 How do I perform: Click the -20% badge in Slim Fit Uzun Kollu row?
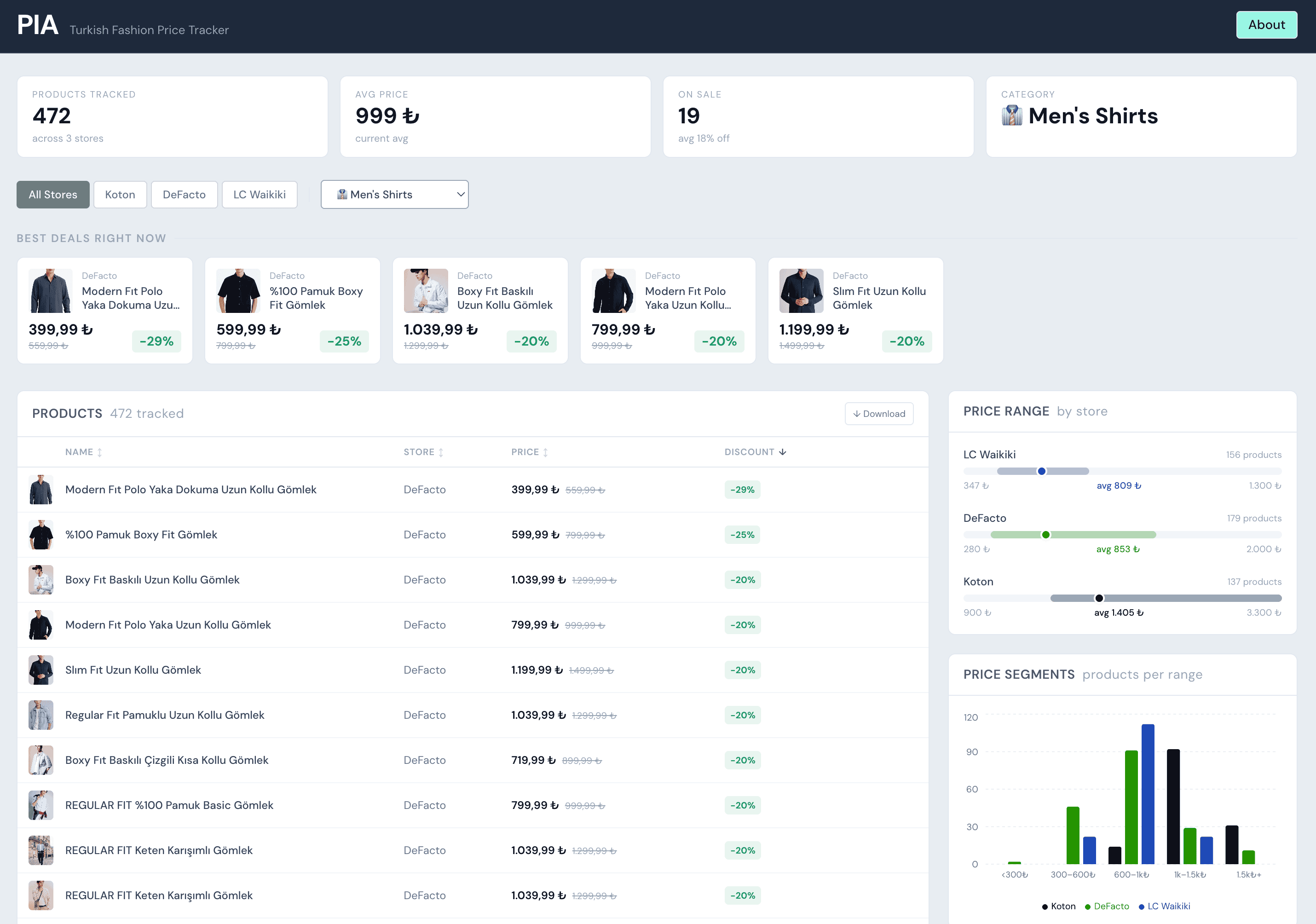[x=742, y=670]
